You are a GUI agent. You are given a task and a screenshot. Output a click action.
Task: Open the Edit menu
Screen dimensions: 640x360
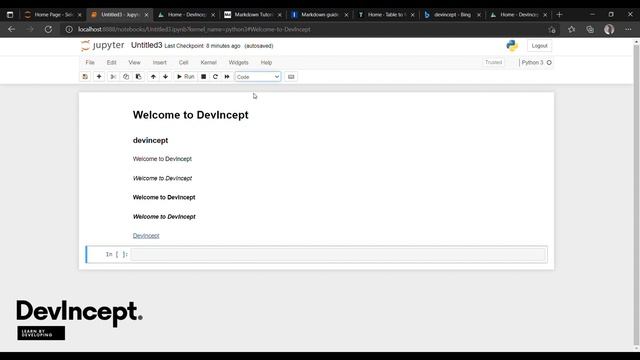tap(111, 62)
